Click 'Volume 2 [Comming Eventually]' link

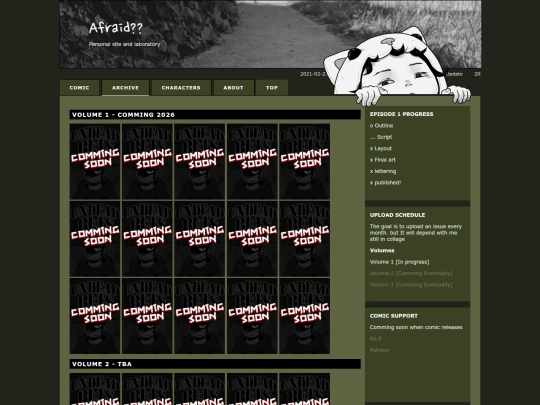411,273
